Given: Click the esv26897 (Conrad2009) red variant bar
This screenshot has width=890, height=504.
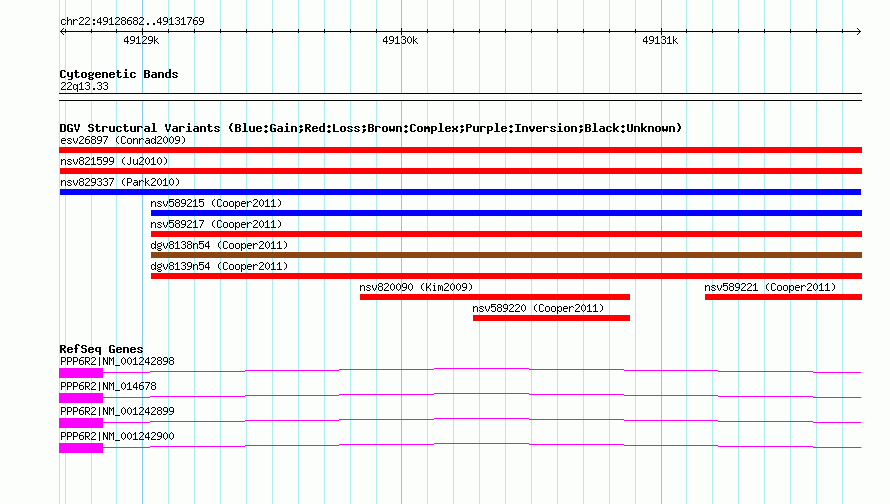Looking at the screenshot, I should coord(460,150).
